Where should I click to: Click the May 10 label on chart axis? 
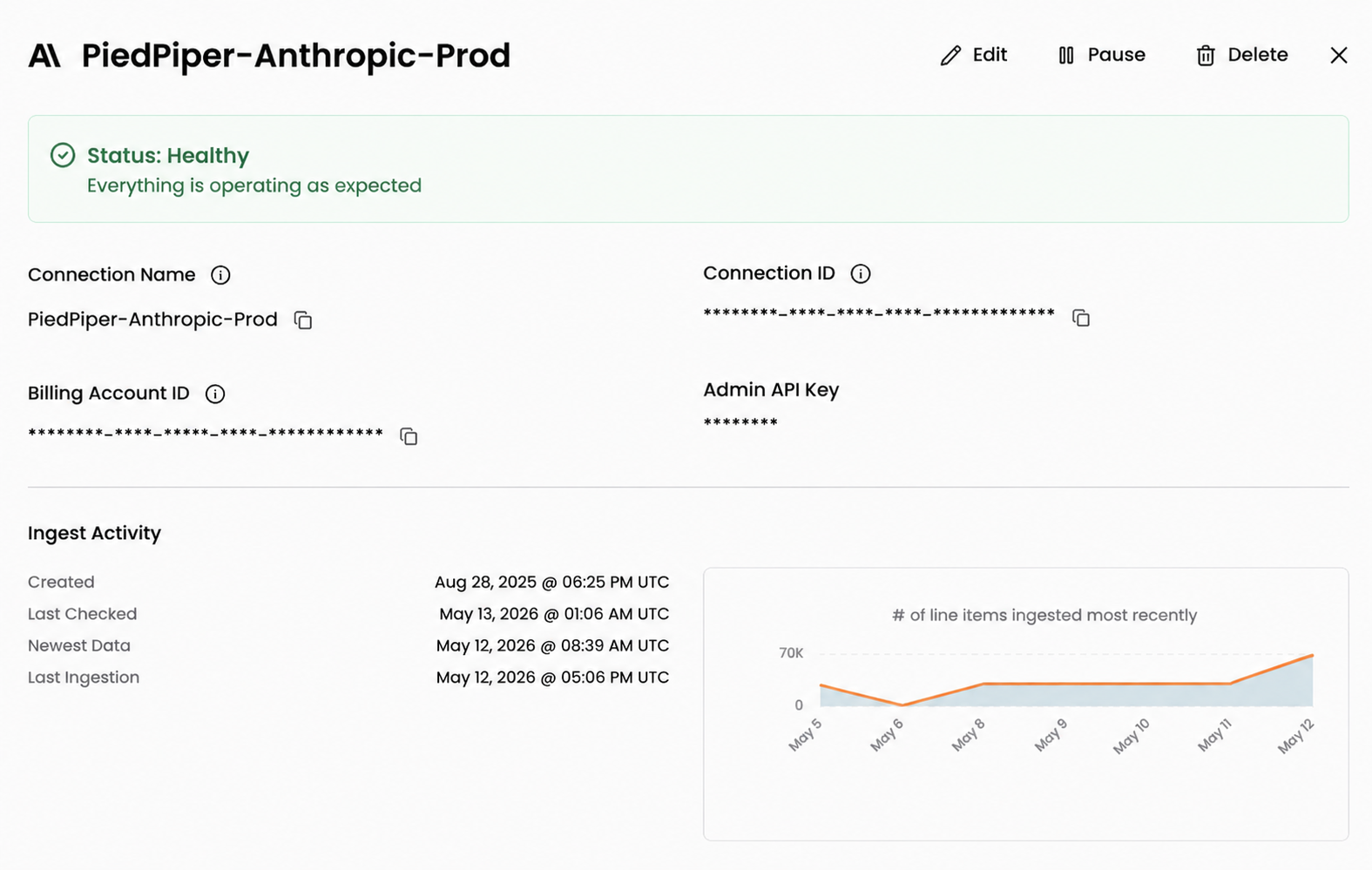(1132, 736)
